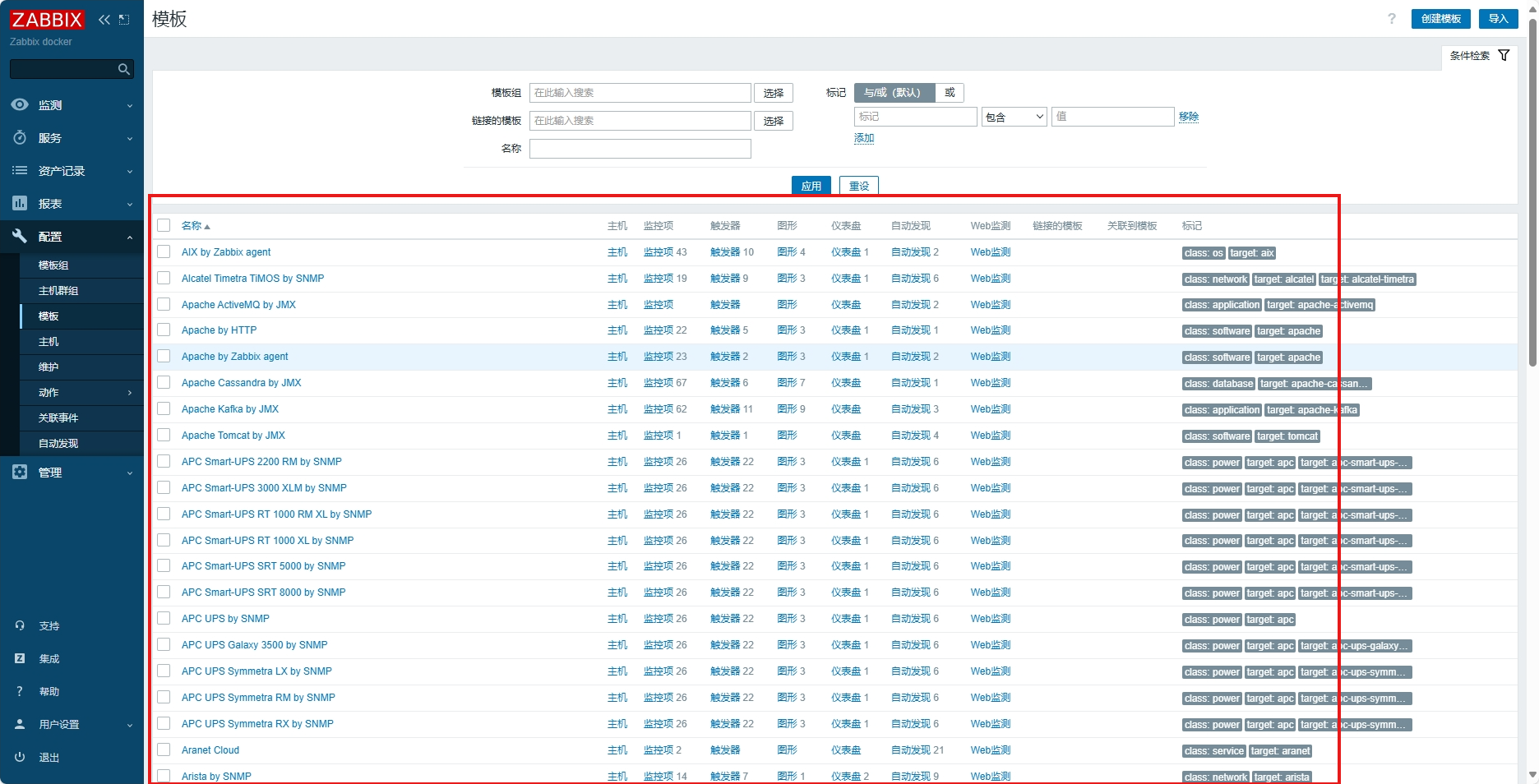This screenshot has height=784, width=1539.
Task: Select the 或 tag mode toggle
Action: pyautogui.click(x=950, y=93)
